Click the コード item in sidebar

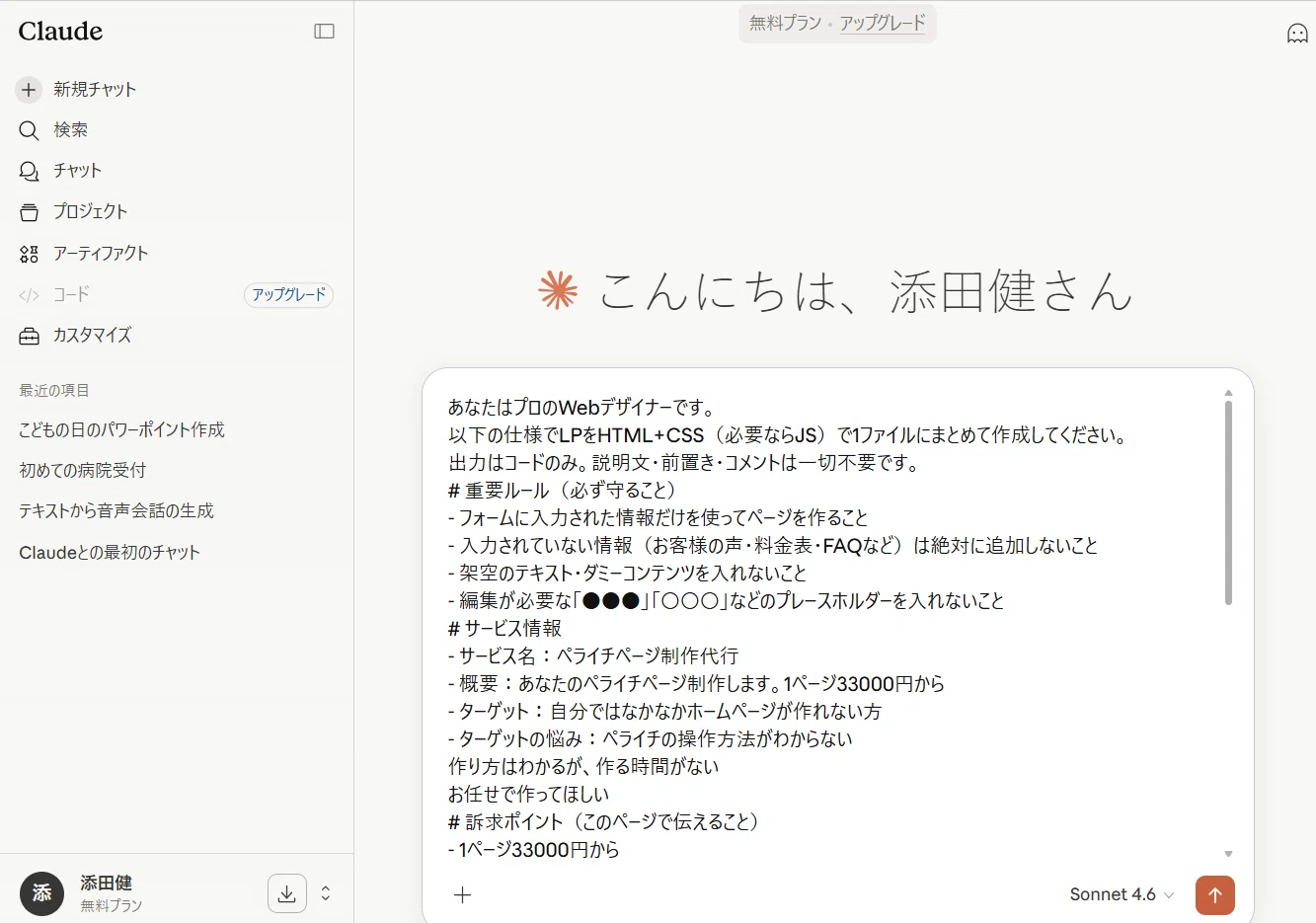71,295
